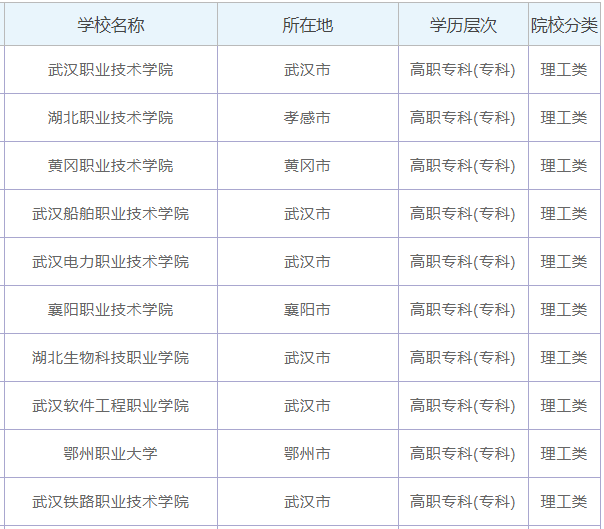Click 武汉市 in 武汉职业技术学院 row
604x529 pixels.
(307, 70)
